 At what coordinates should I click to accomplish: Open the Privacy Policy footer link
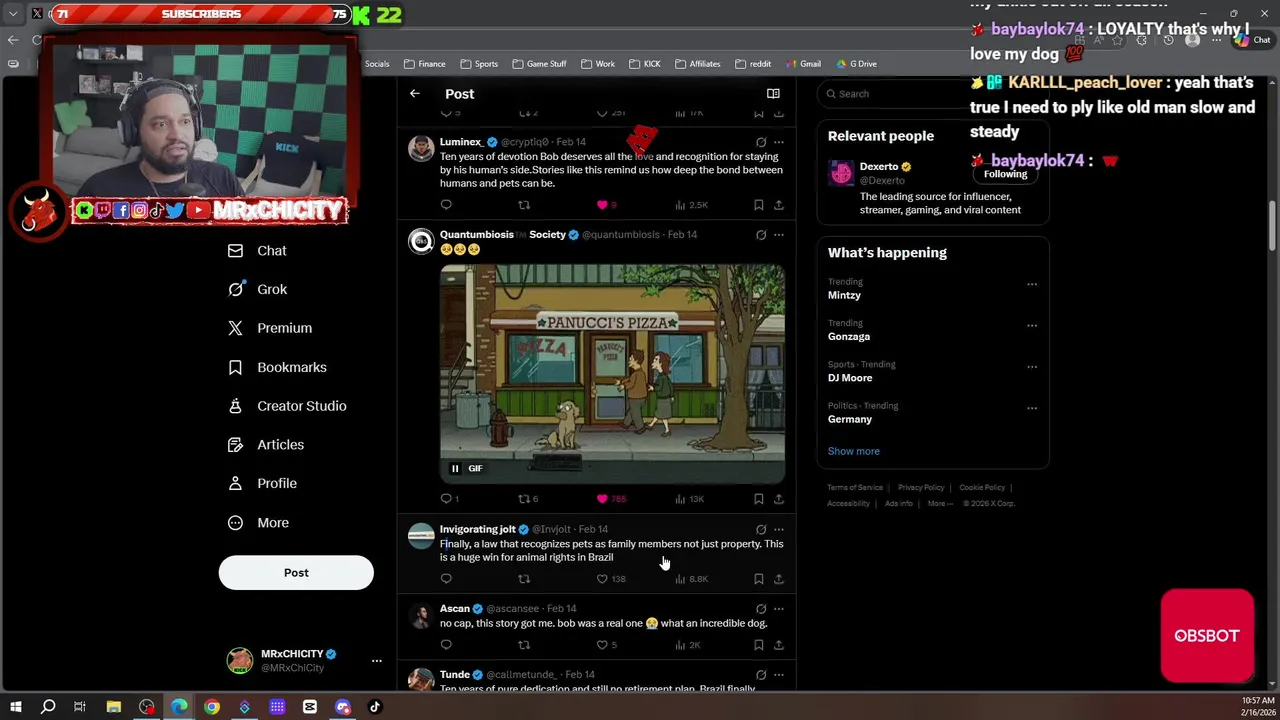(x=921, y=488)
